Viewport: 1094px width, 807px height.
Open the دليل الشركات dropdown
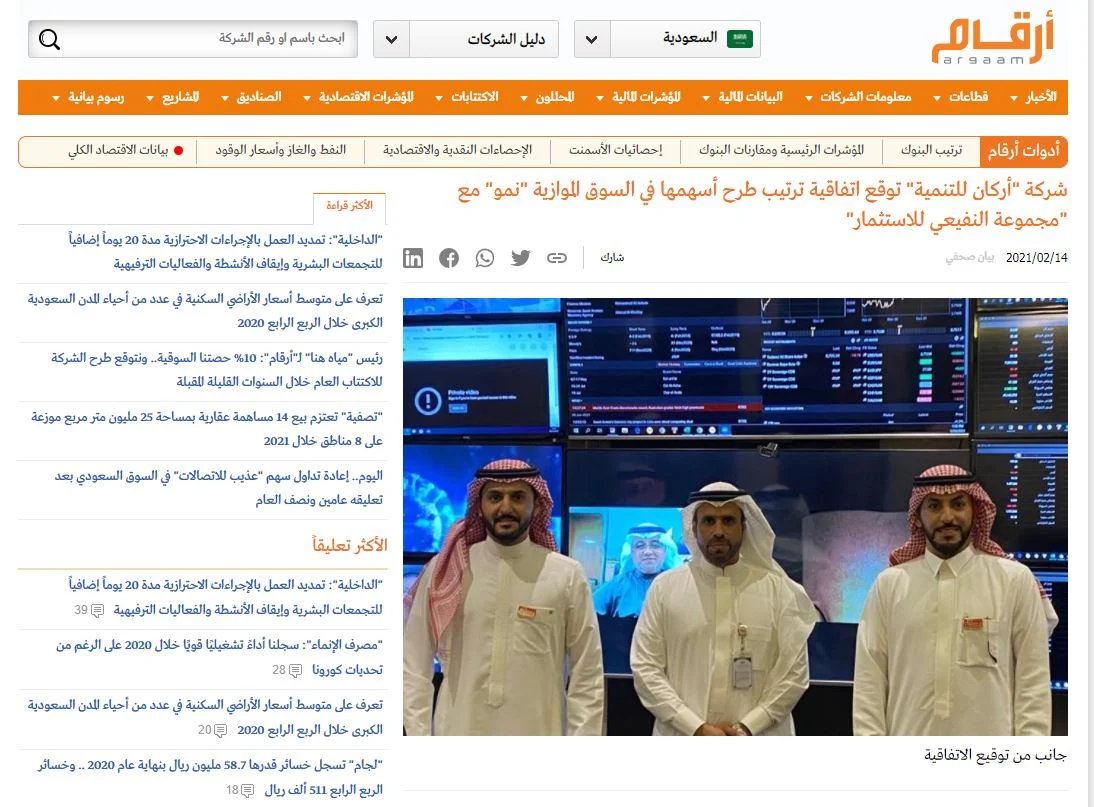coord(391,39)
